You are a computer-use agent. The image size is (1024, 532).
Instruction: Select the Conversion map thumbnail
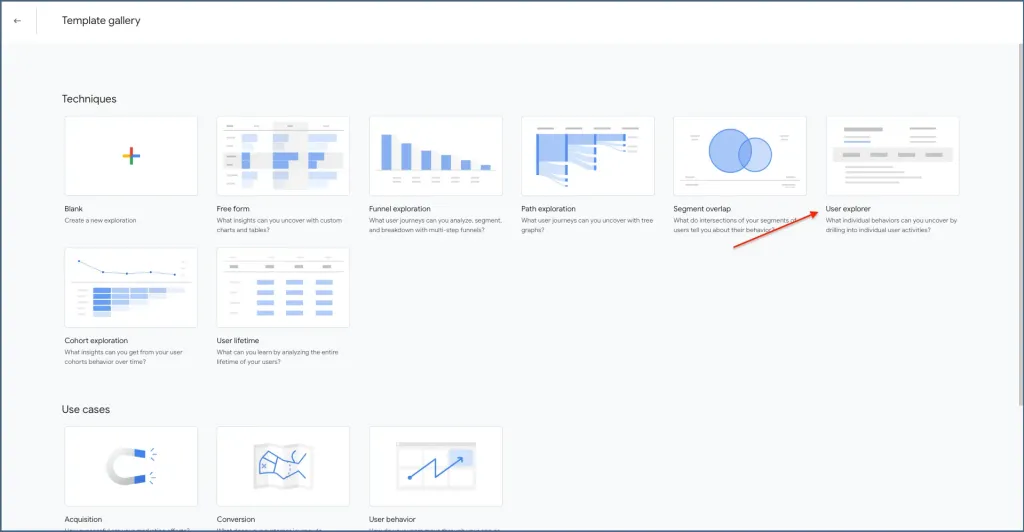(283, 466)
